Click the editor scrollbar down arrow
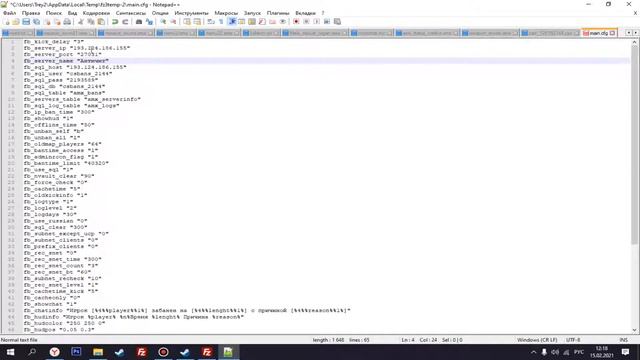 click(x=635, y=330)
